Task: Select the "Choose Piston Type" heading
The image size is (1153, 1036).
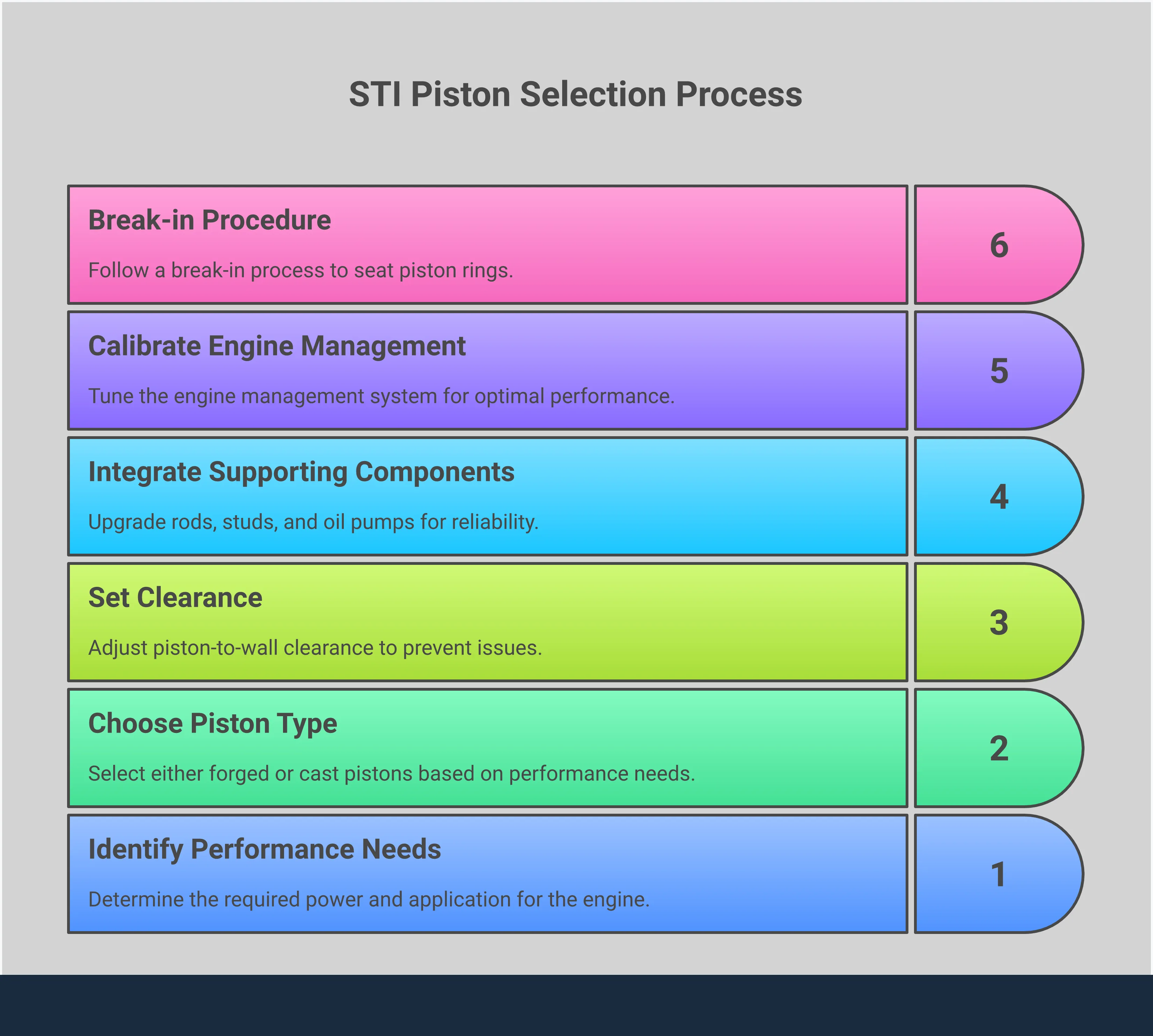Action: click(x=212, y=724)
